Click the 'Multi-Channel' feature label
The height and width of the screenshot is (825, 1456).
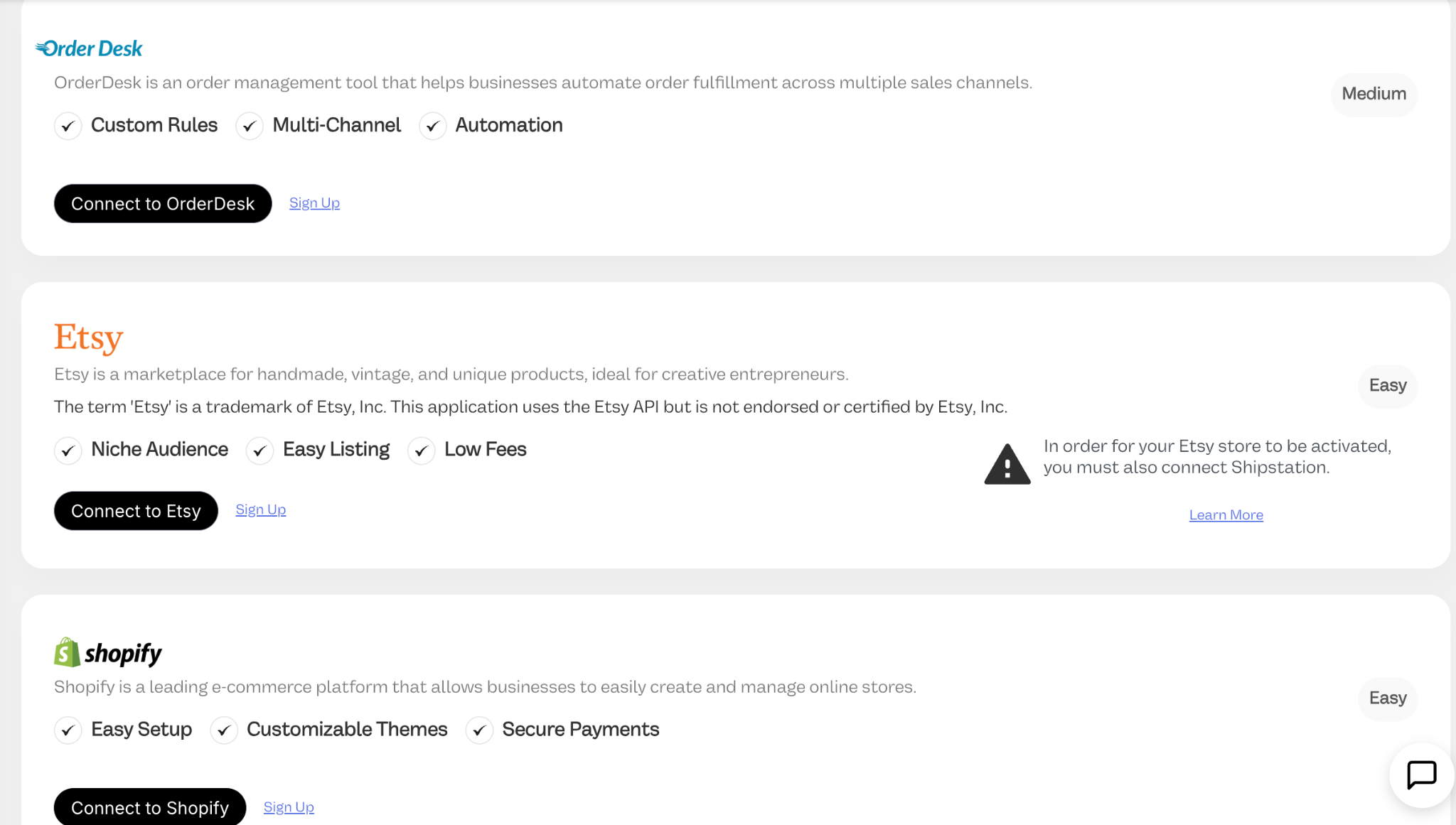[337, 125]
